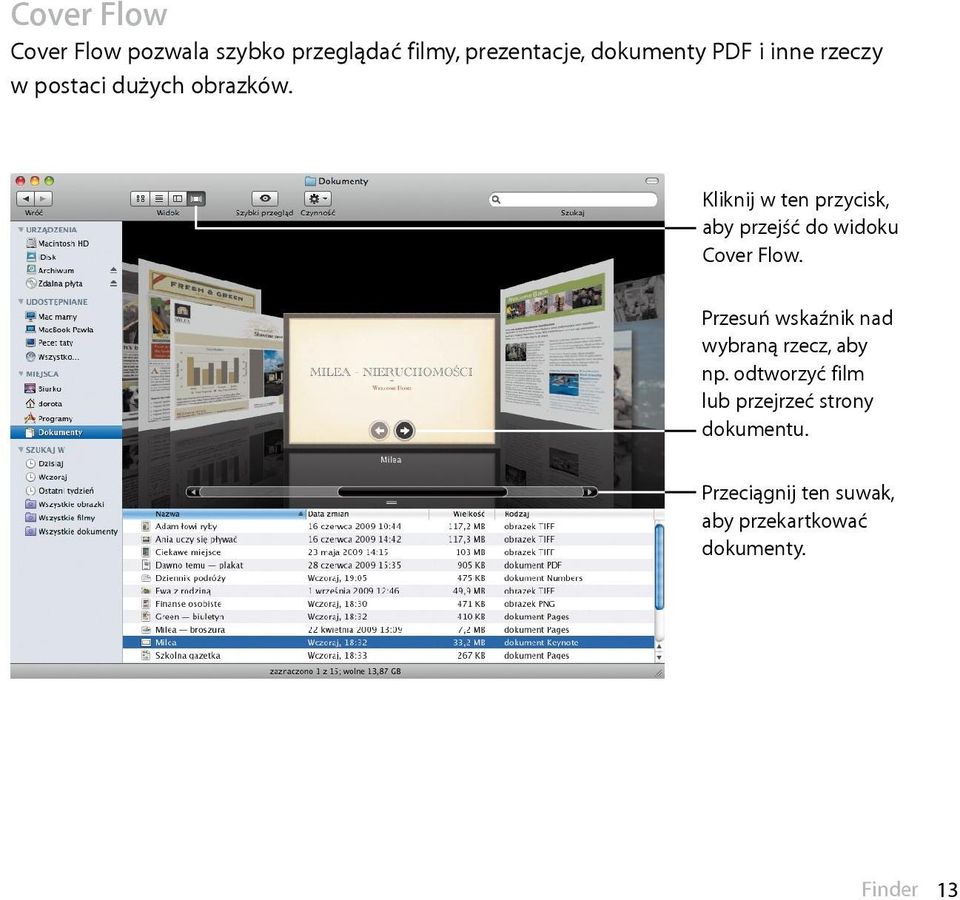Image resolution: width=960 pixels, height=900 pixels.
Task: Click the Cover Flow pane resize handle
Action: [x=392, y=503]
